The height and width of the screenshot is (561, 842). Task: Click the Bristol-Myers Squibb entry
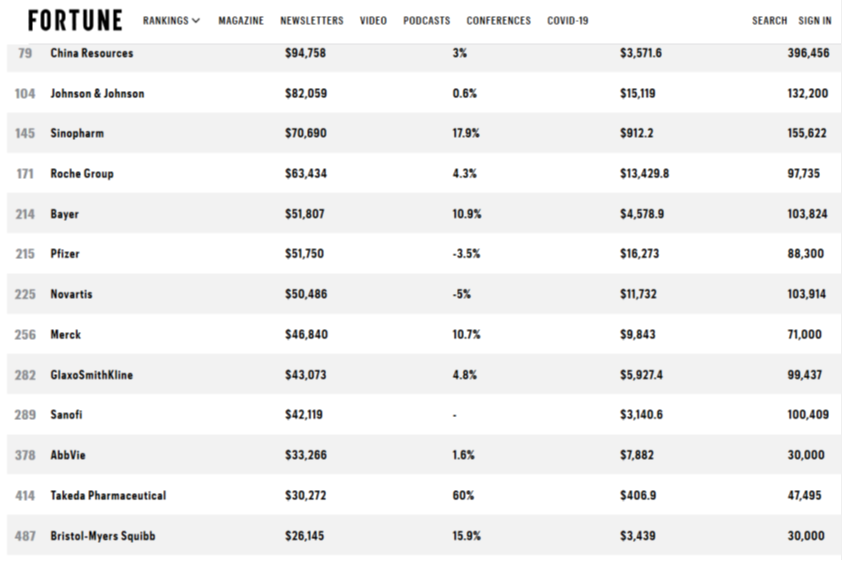pyautogui.click(x=103, y=536)
